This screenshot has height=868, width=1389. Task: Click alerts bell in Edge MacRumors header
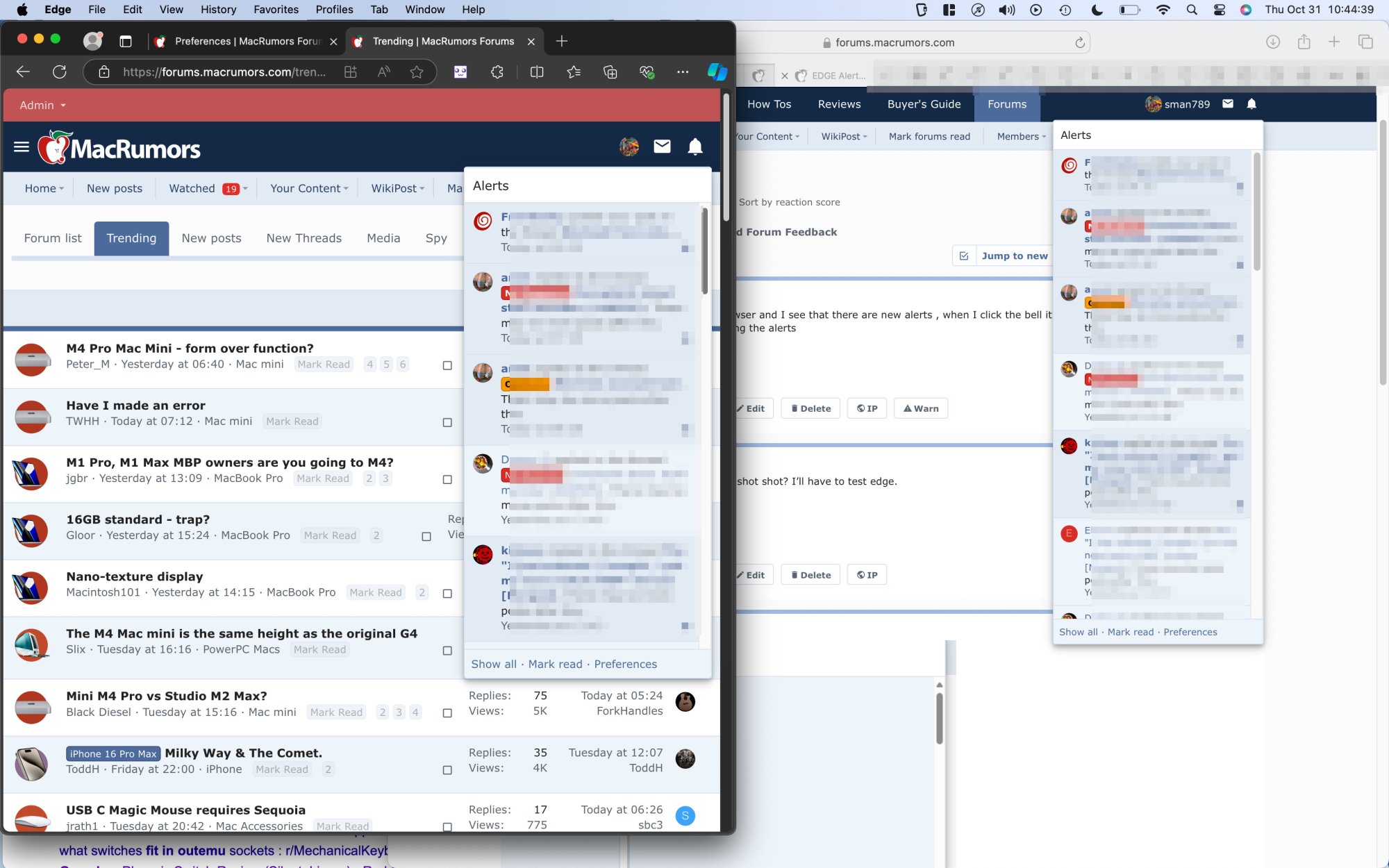tap(695, 147)
